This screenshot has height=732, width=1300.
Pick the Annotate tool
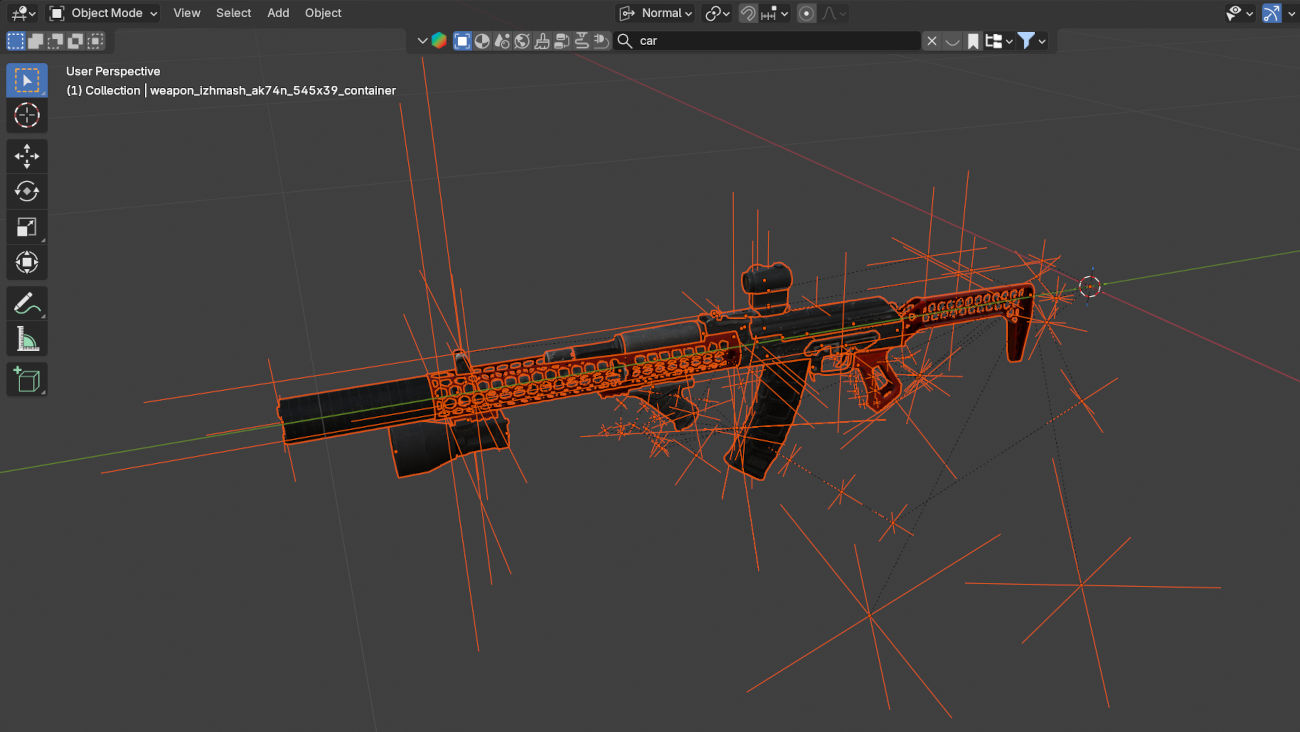(x=27, y=302)
